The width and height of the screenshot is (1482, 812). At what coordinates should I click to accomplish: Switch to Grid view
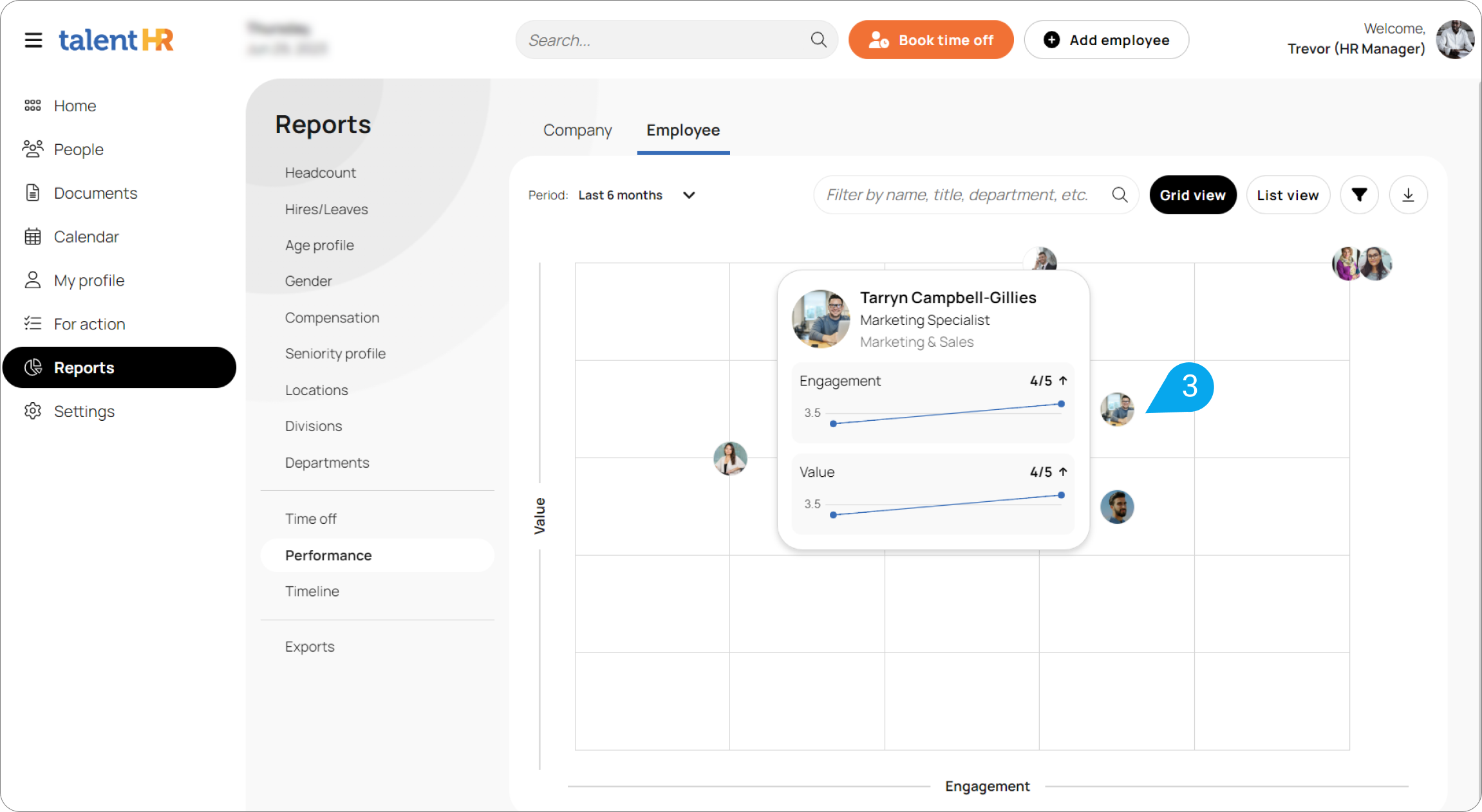(1192, 195)
